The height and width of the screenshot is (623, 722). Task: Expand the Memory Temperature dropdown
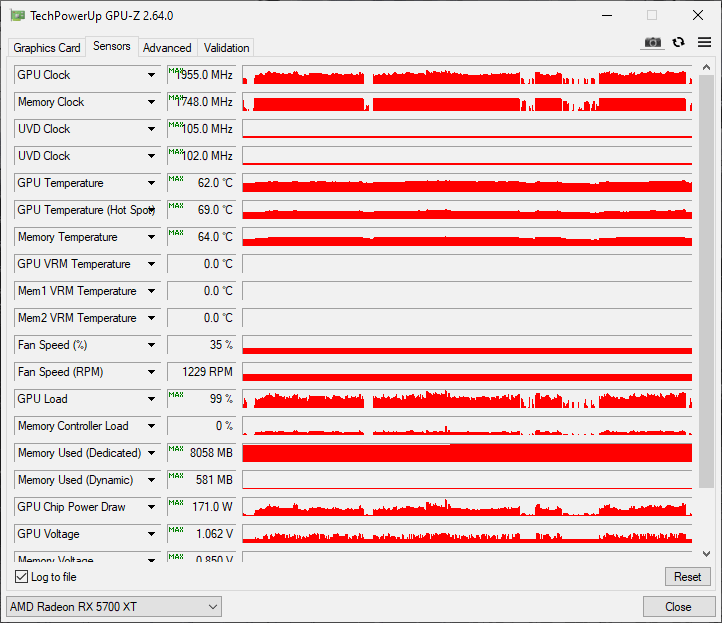pyautogui.click(x=151, y=237)
